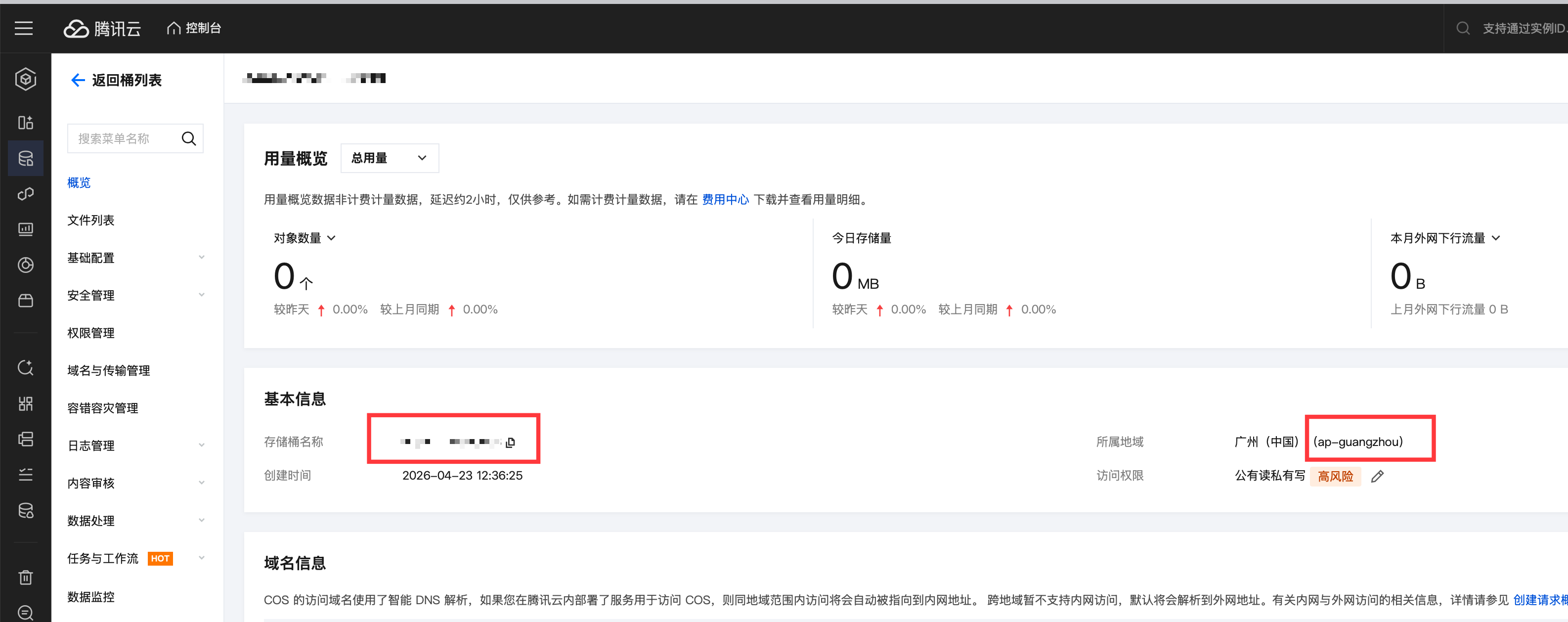Click inside the 搜索菜单名称 input field
The height and width of the screenshot is (622, 1568).
(122, 138)
